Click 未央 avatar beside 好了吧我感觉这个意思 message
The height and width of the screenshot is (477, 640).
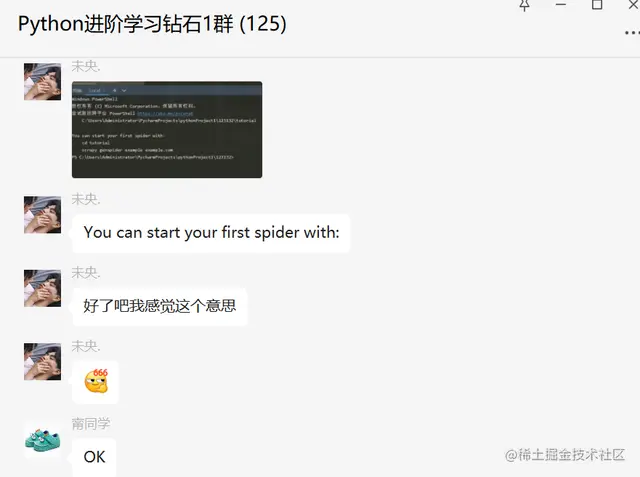(42, 288)
